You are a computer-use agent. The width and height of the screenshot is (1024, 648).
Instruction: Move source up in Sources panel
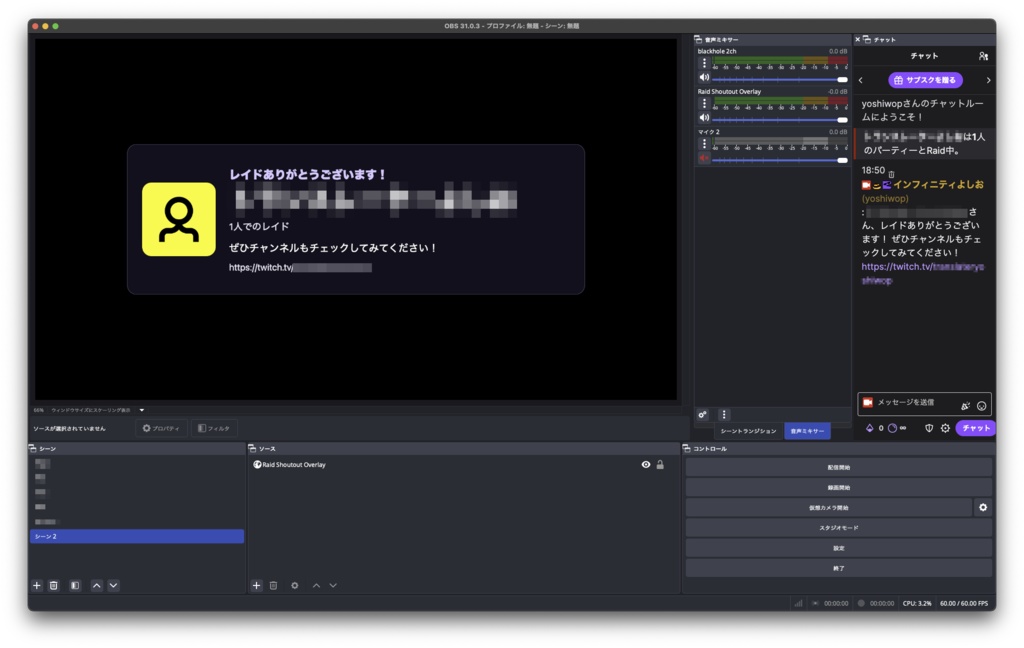[x=316, y=585]
